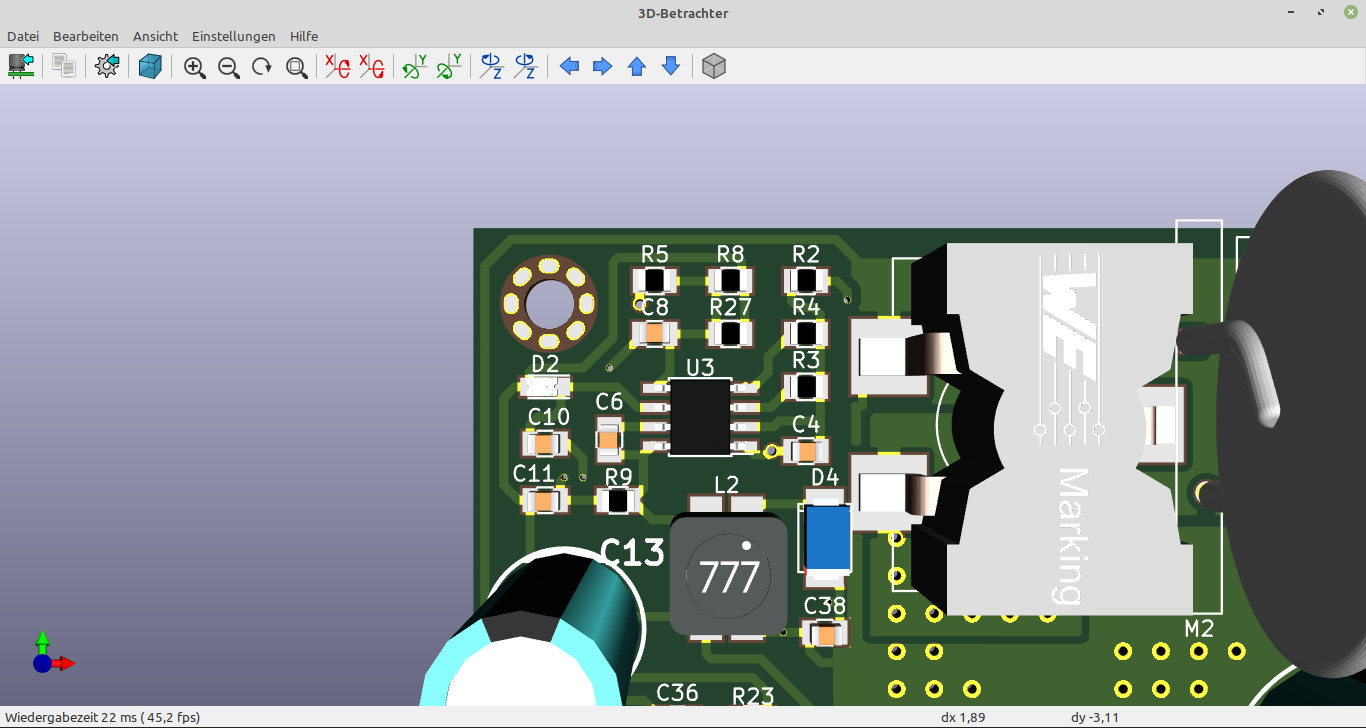Redraw the 3D view
Image resolution: width=1366 pixels, height=728 pixels.
pos(262,67)
